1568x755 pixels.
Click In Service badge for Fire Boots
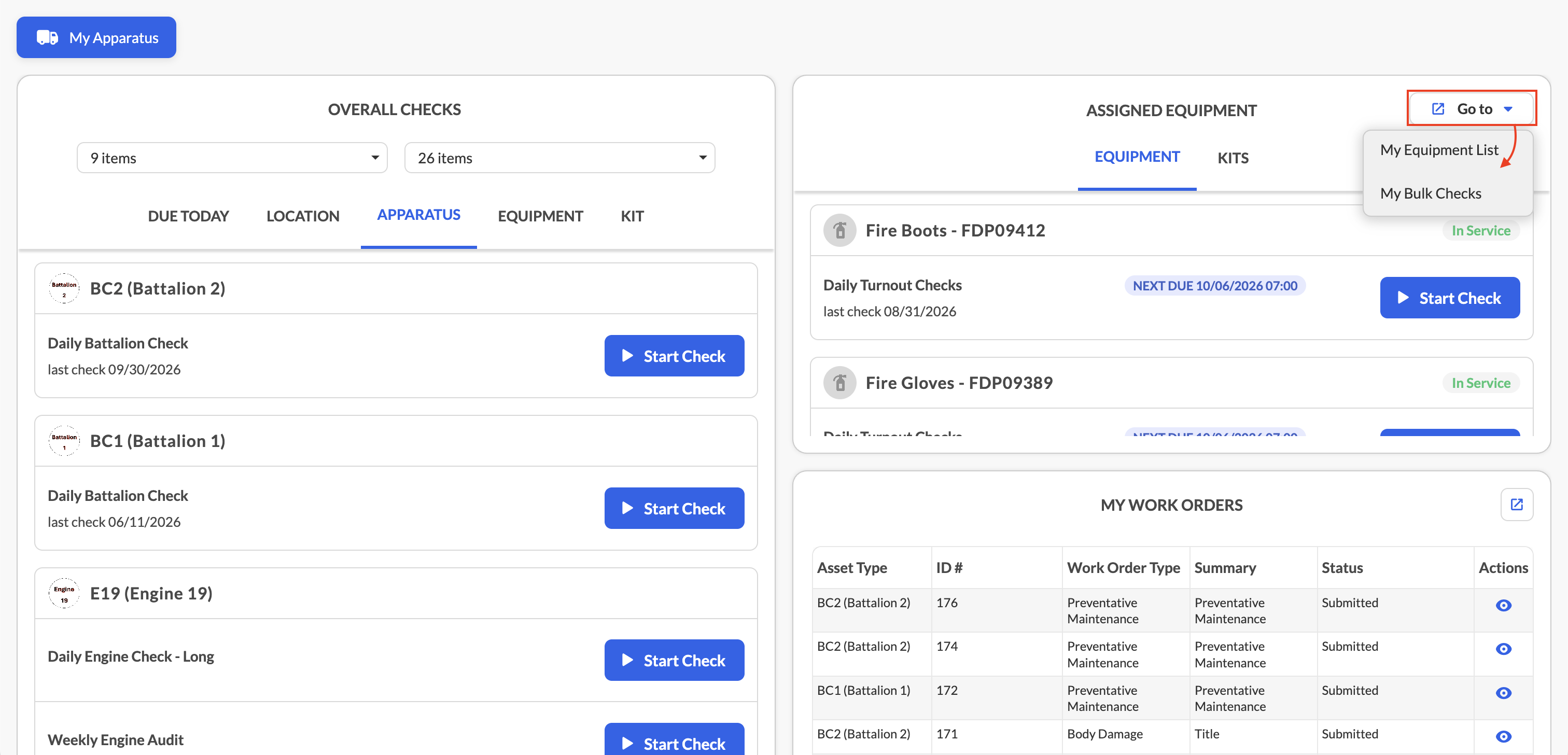(1480, 231)
